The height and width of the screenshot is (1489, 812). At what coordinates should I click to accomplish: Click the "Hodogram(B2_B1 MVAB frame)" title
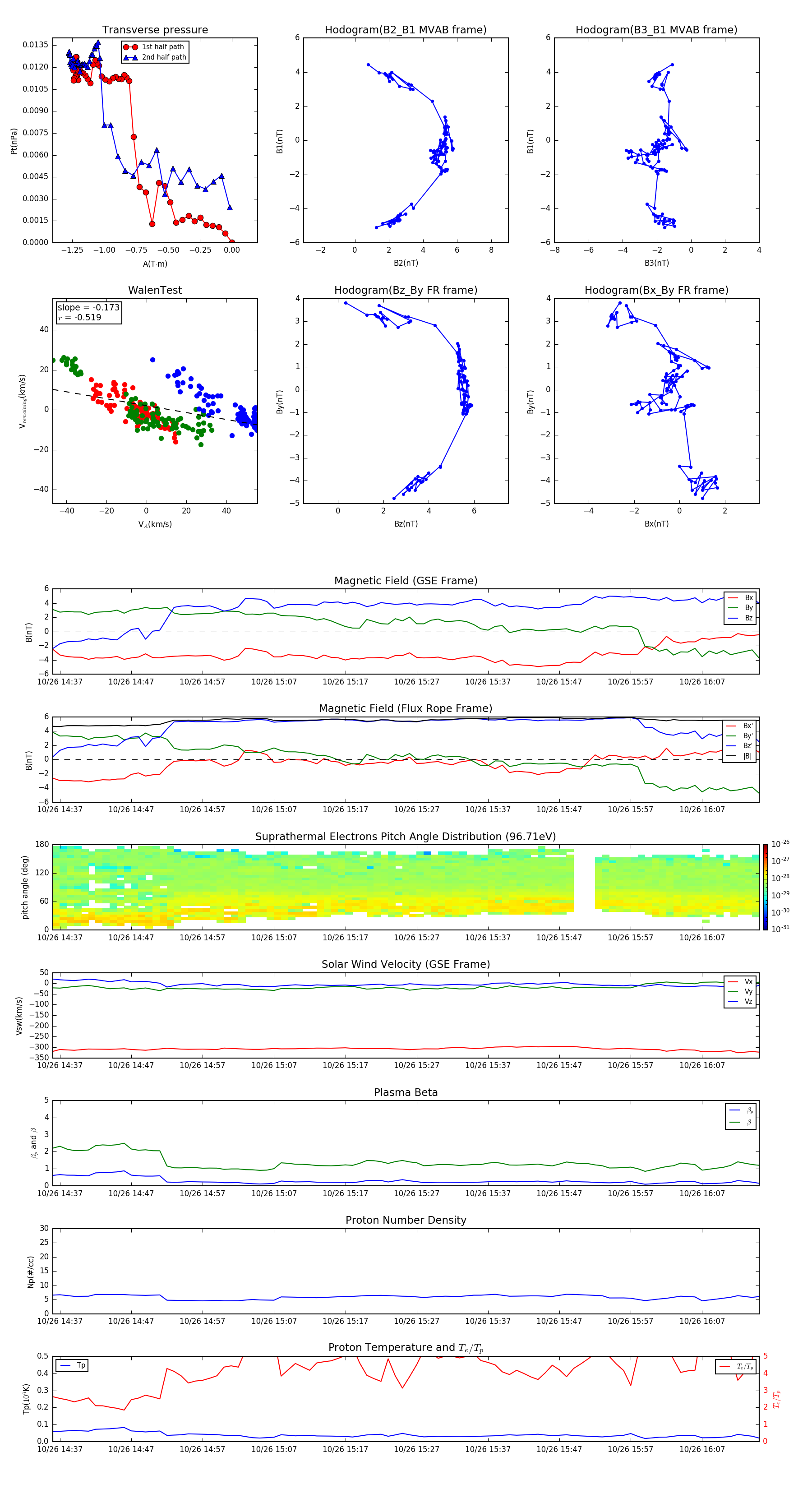pyautogui.click(x=406, y=30)
